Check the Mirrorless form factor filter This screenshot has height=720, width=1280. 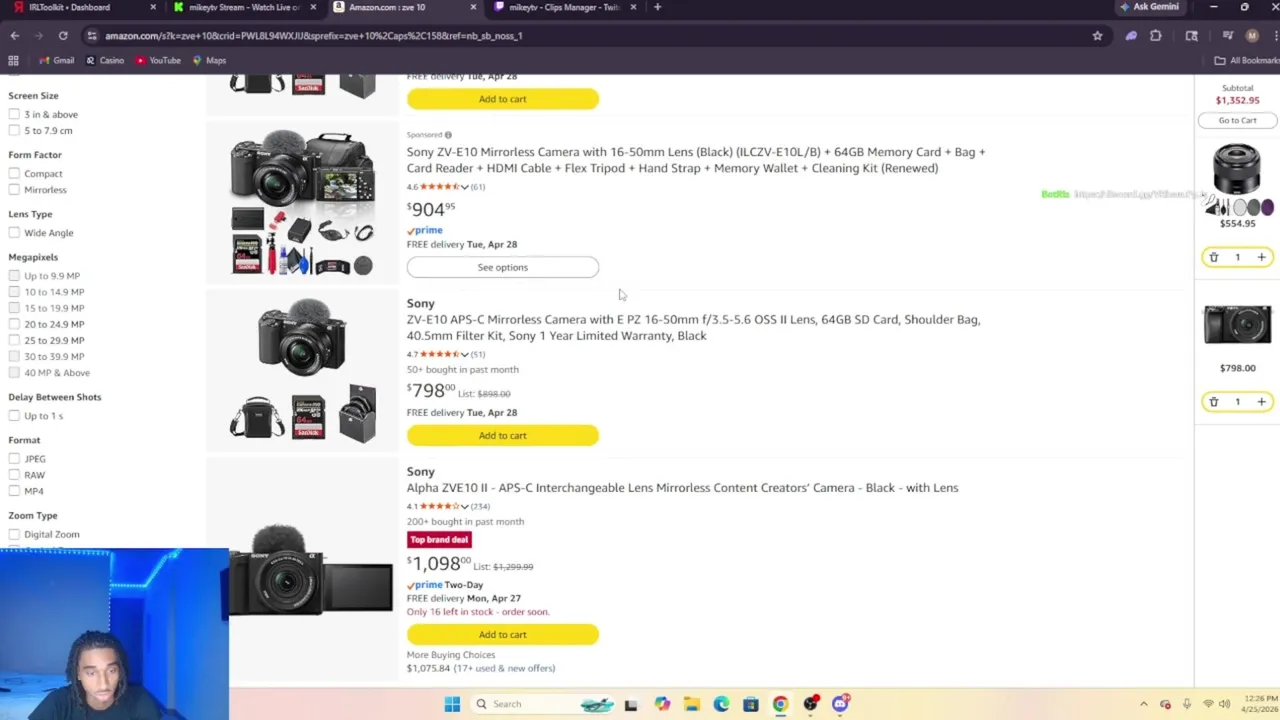click(14, 189)
